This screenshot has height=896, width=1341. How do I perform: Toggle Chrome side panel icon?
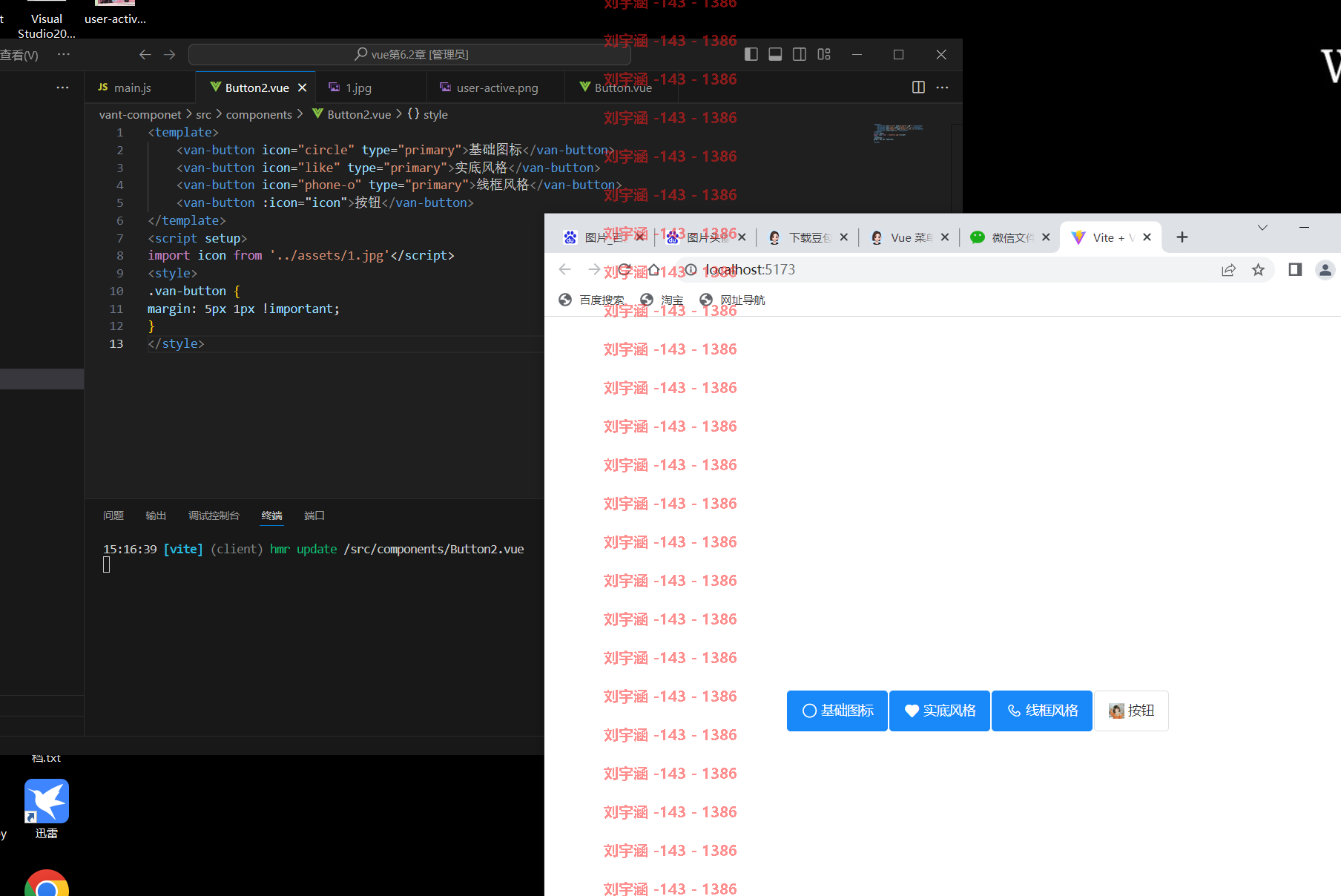coord(1295,270)
